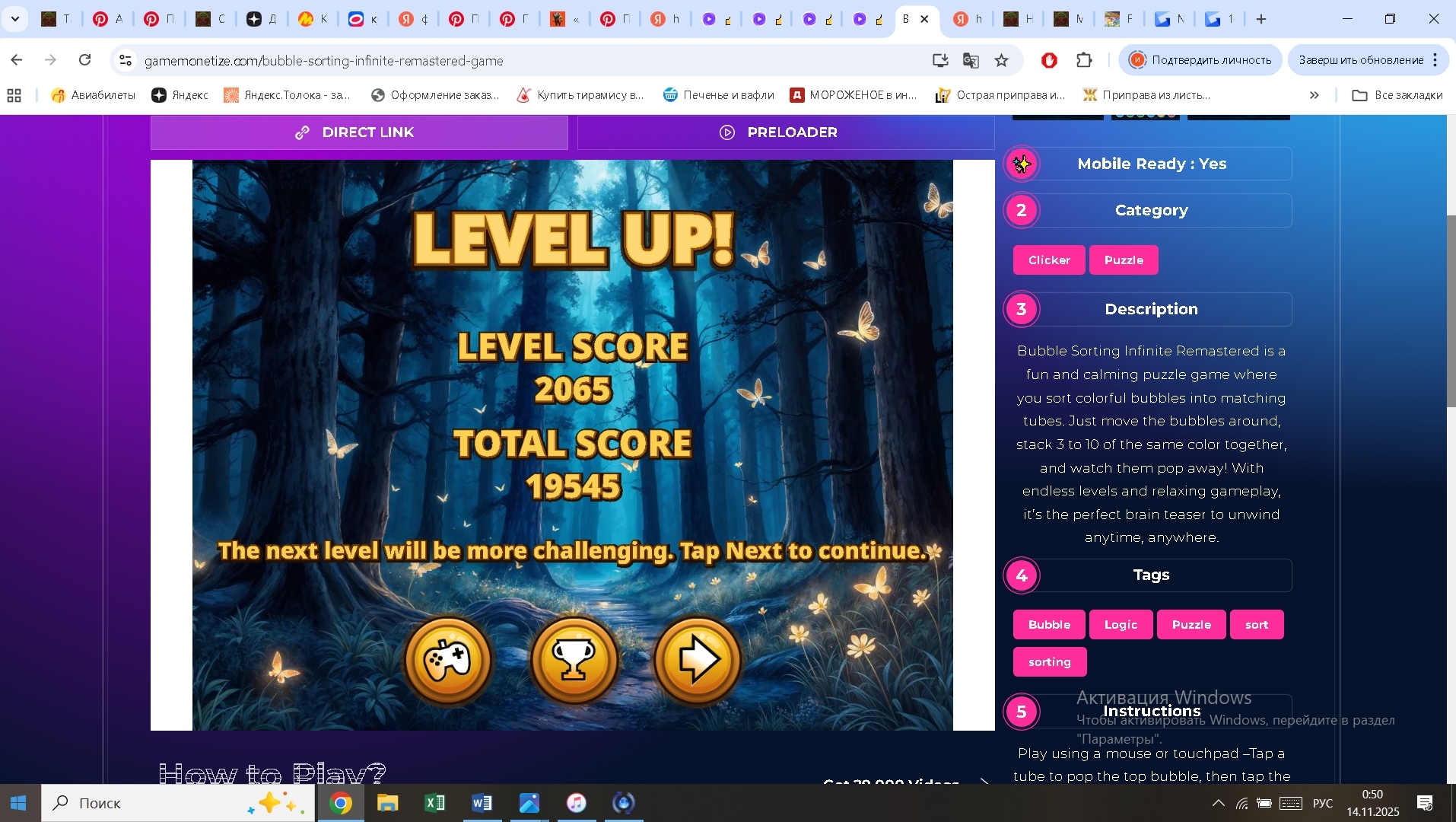Click the Logic tag
The height and width of the screenshot is (822, 1456).
pyautogui.click(x=1121, y=625)
